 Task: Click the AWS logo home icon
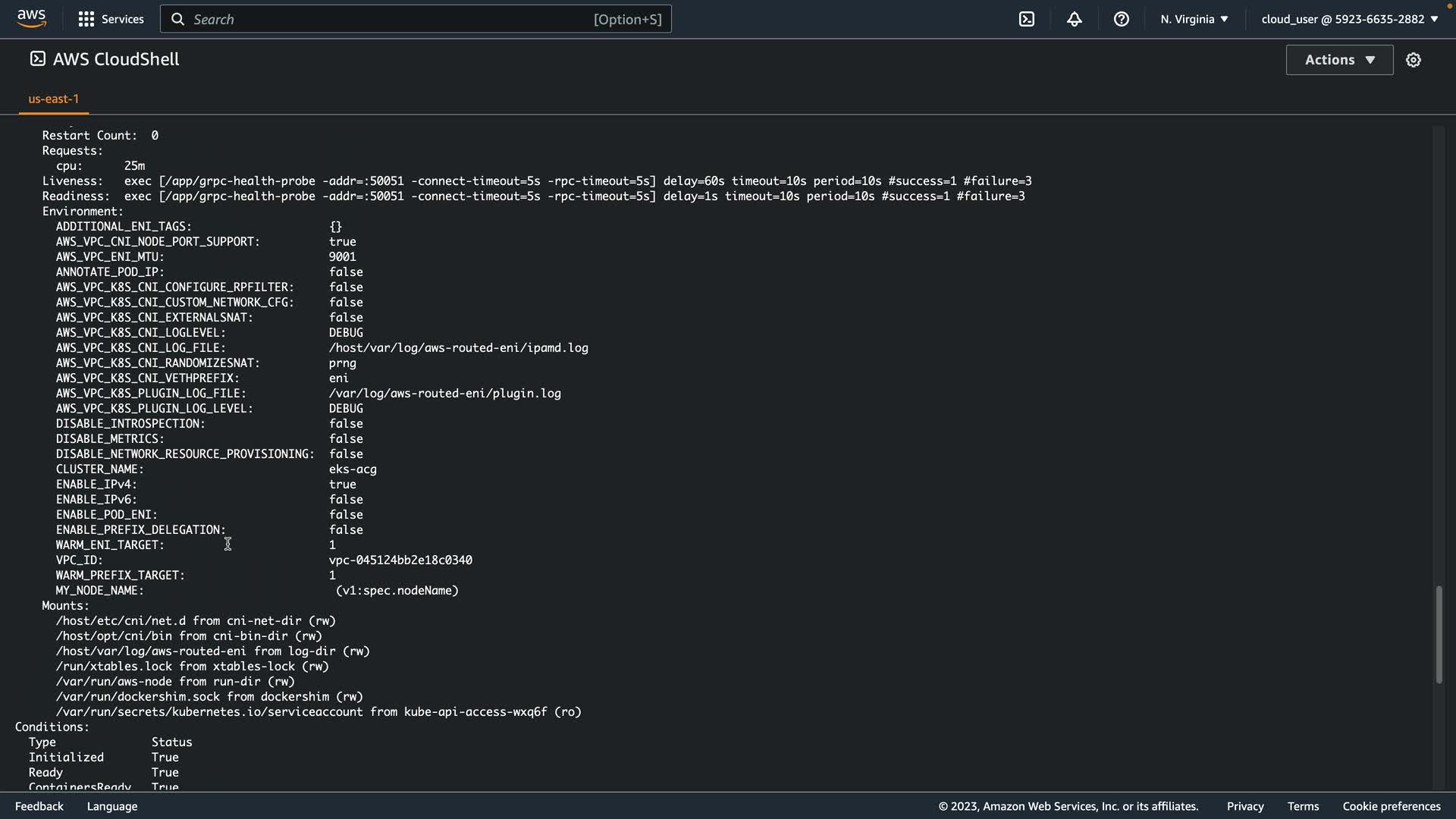click(31, 18)
